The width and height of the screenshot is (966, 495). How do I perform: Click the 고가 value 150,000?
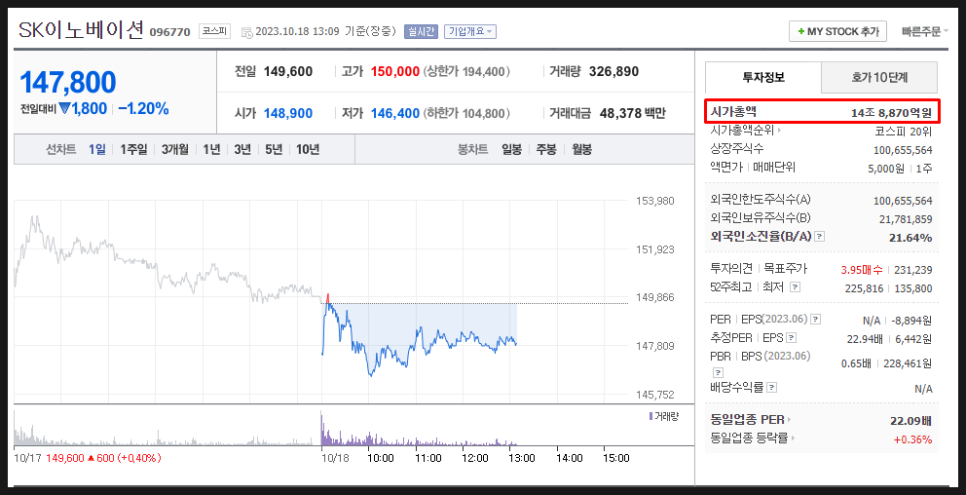pyautogui.click(x=395, y=72)
